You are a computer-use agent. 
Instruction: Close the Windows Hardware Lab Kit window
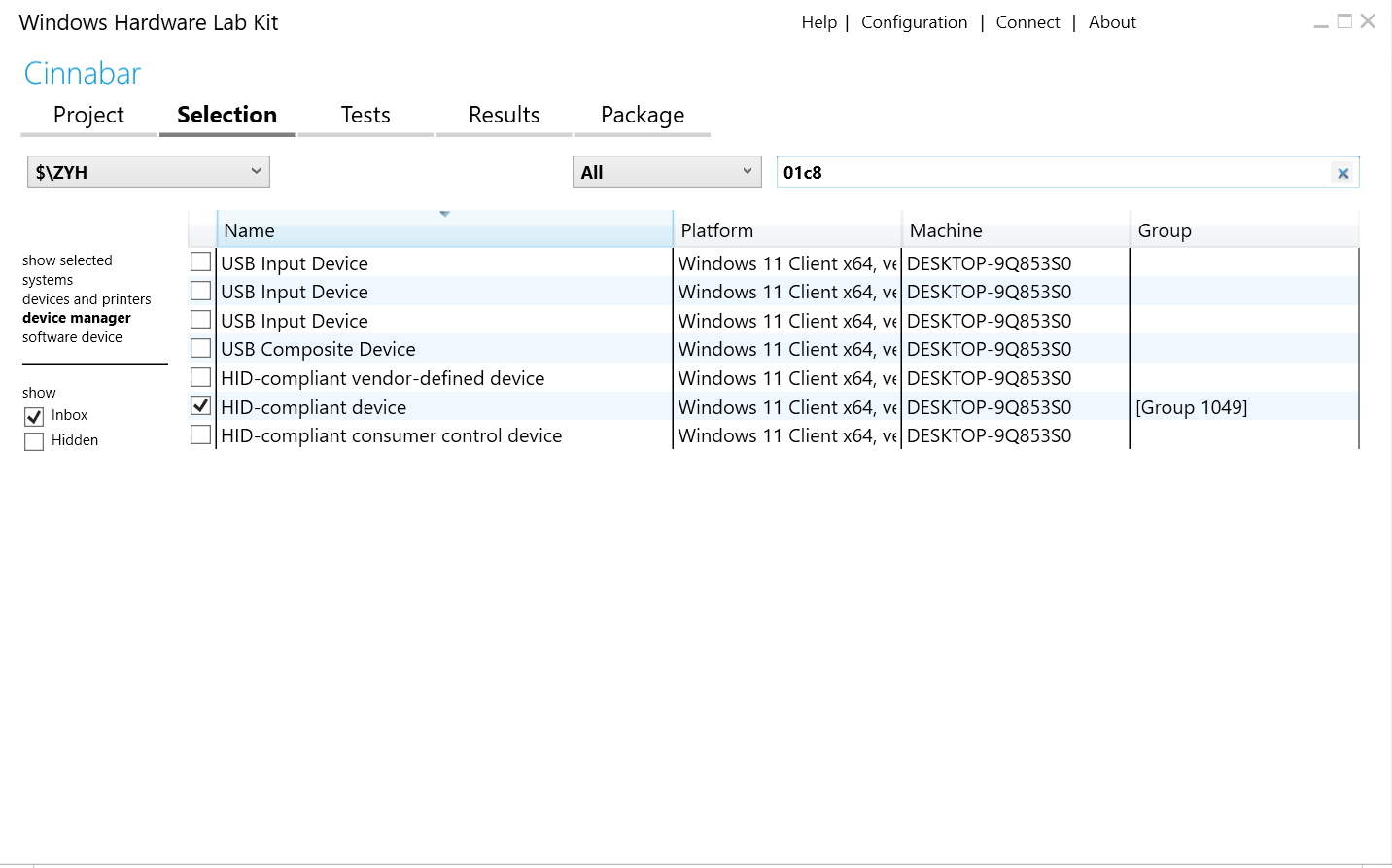pos(1368,21)
